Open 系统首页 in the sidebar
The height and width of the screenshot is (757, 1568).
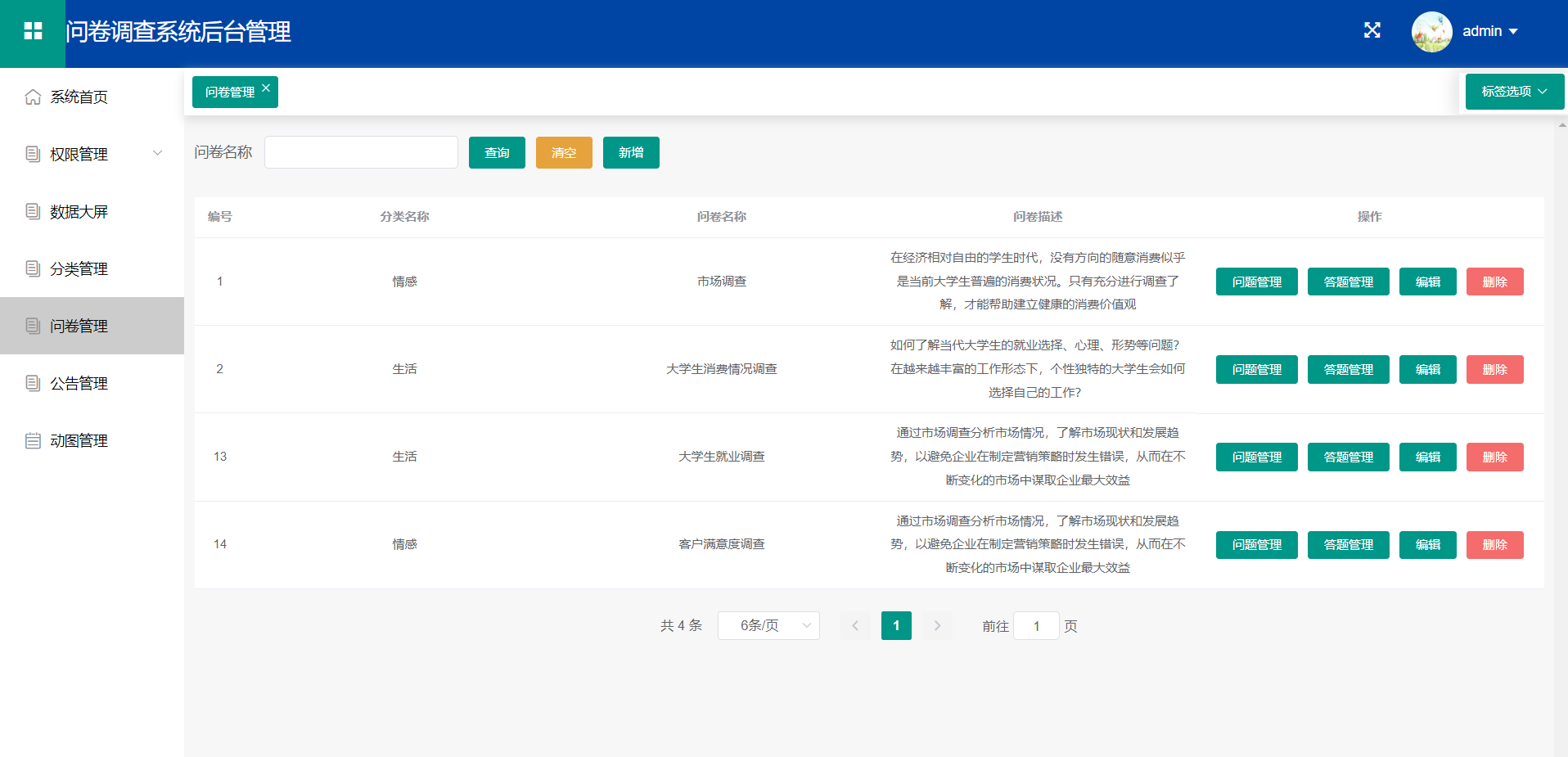click(92, 97)
